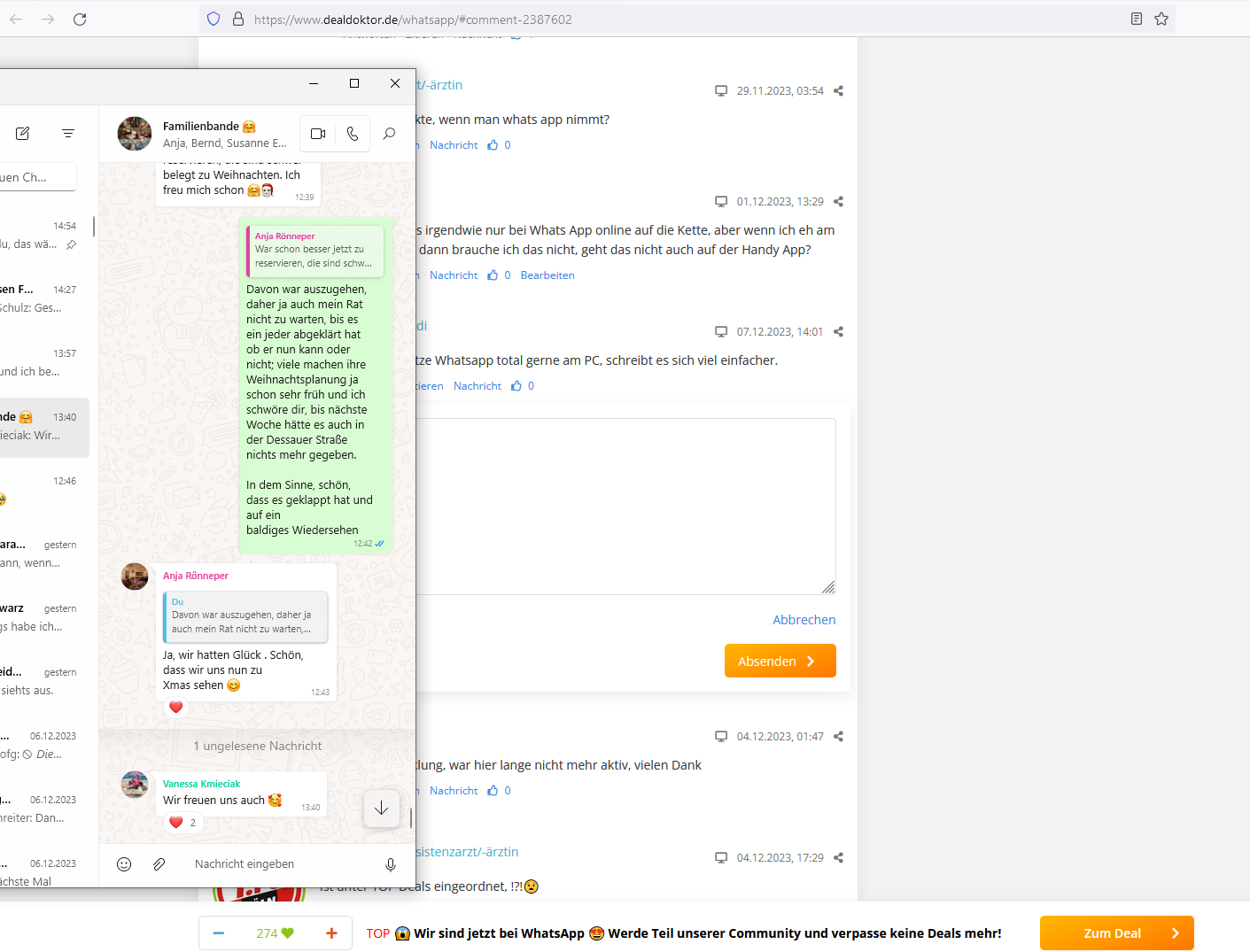This screenshot has width=1250, height=952.
Task: Open the Zum Deal button
Action: tap(1117, 933)
